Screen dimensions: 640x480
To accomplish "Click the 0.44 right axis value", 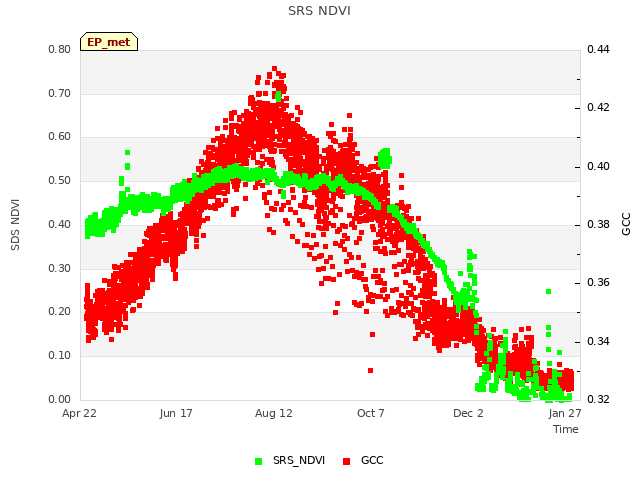I will point(598,49).
